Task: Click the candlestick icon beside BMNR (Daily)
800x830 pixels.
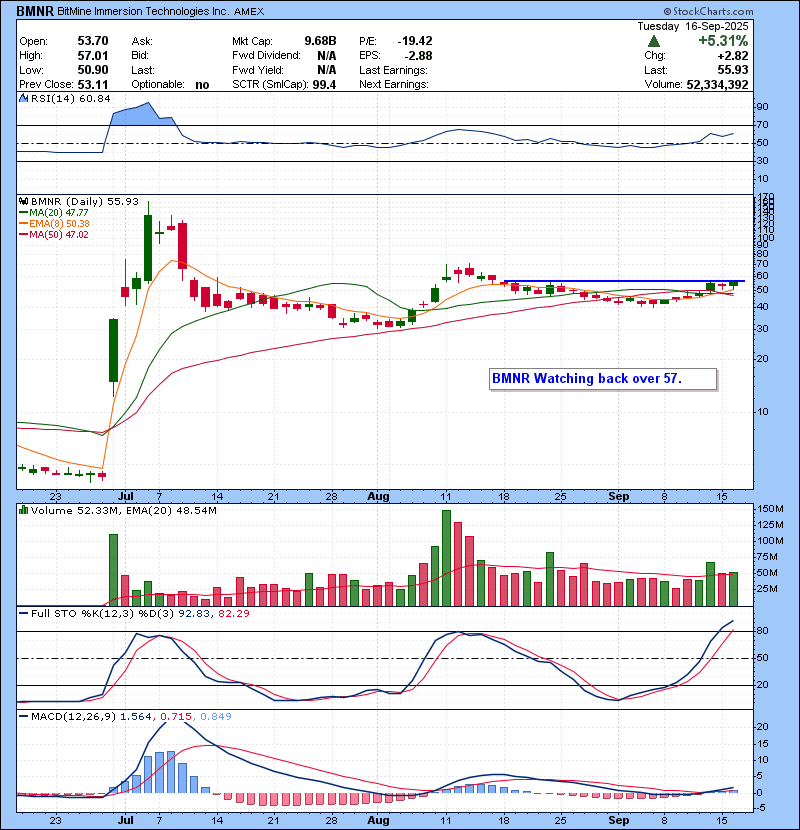Action: [x=23, y=202]
